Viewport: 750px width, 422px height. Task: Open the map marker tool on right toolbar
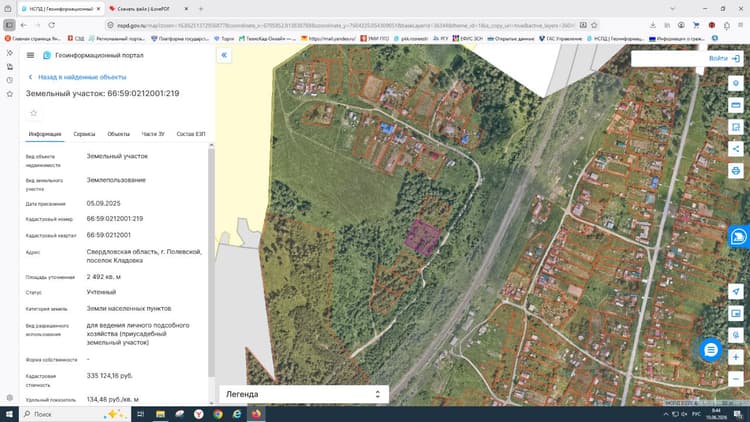pyautogui.click(x=736, y=83)
